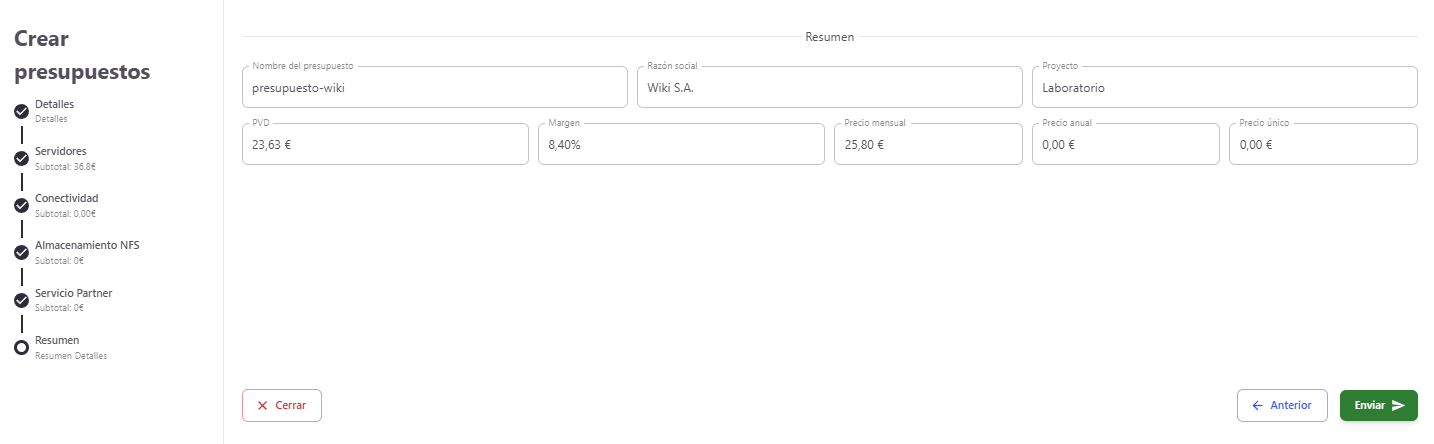Submit the budget with Enviar button
This screenshot has height=444, width=1434.
(1378, 406)
